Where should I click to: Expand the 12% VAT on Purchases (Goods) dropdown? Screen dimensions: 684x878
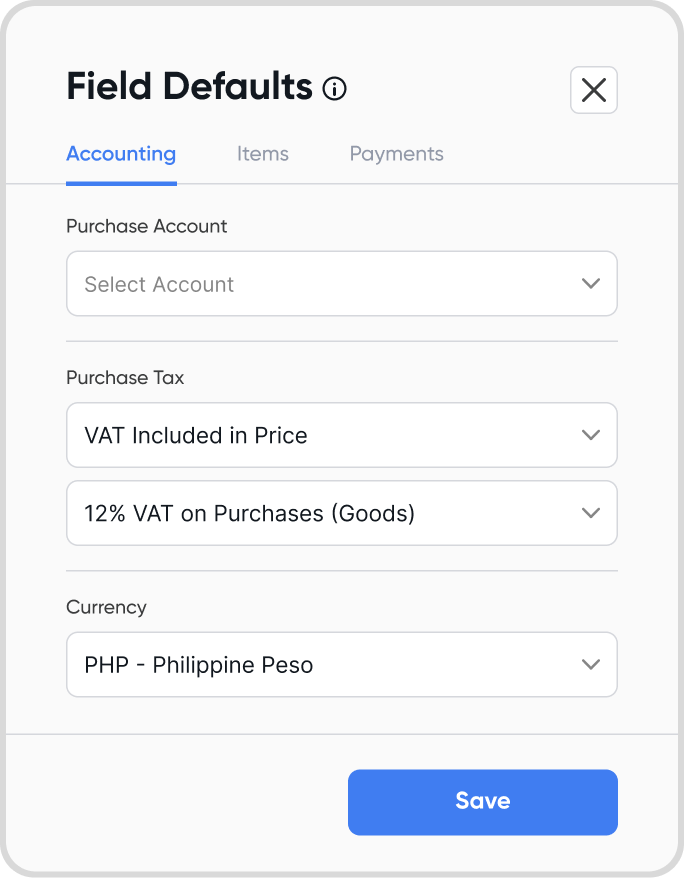341,513
